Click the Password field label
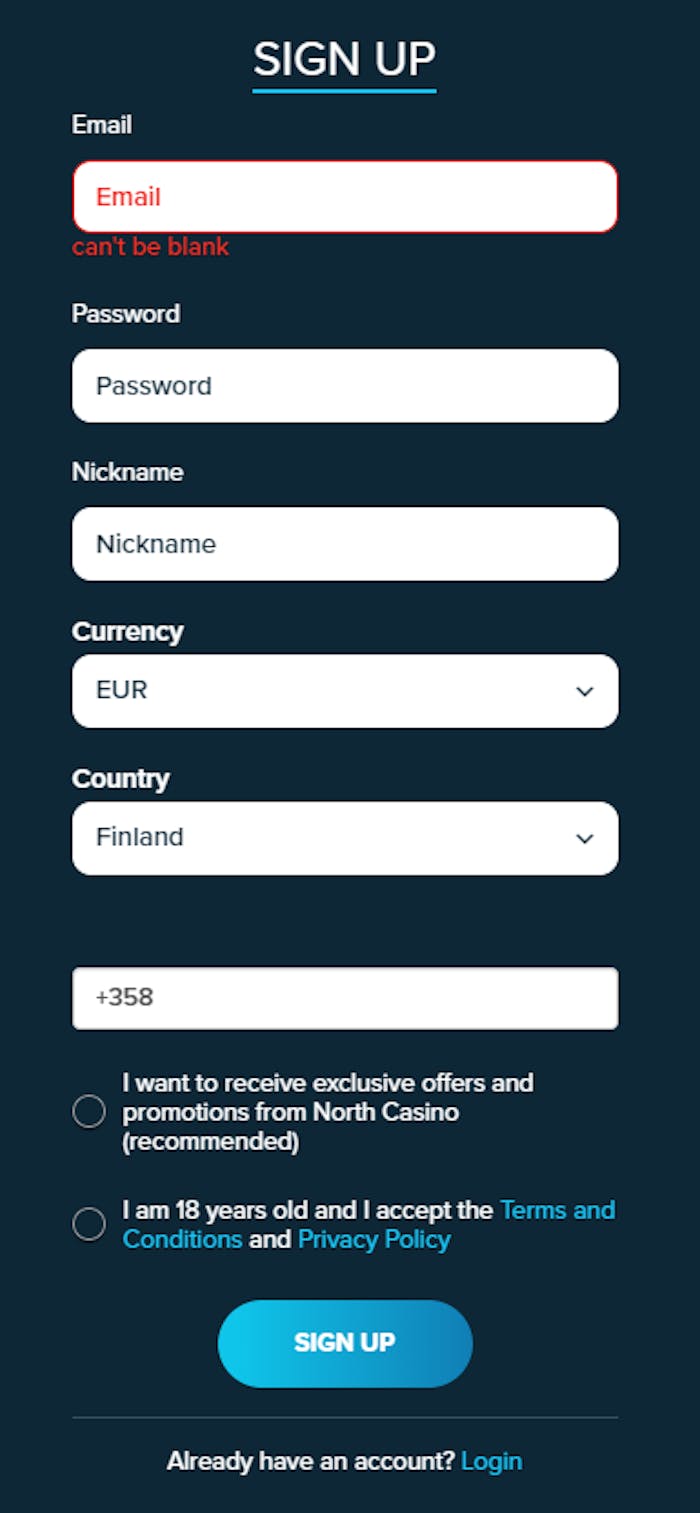 tap(126, 314)
